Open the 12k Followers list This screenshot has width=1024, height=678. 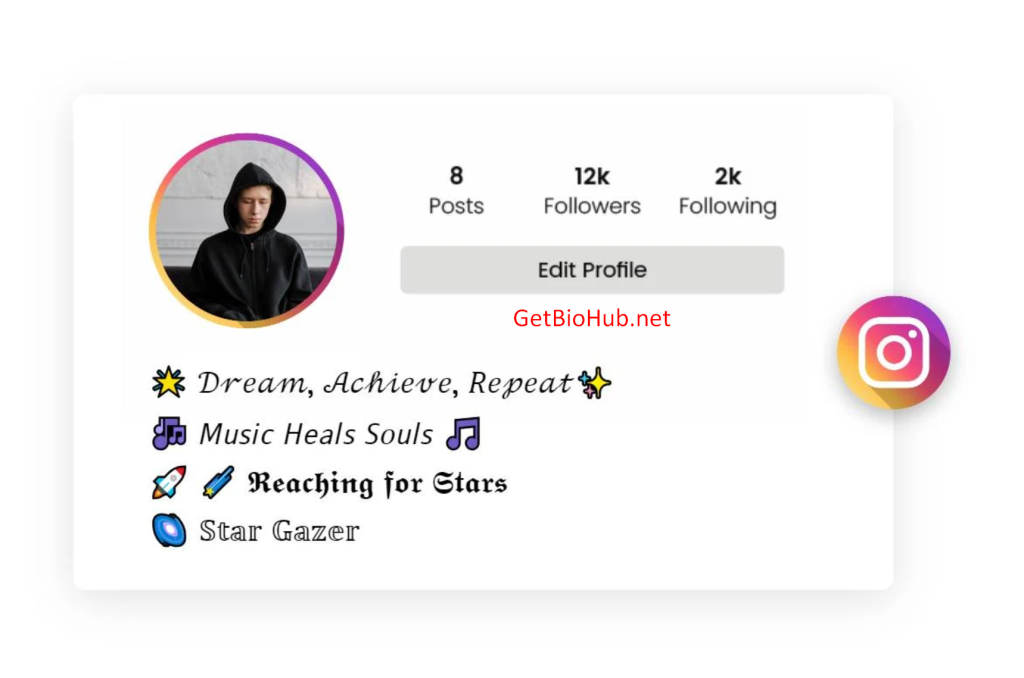[x=592, y=191]
